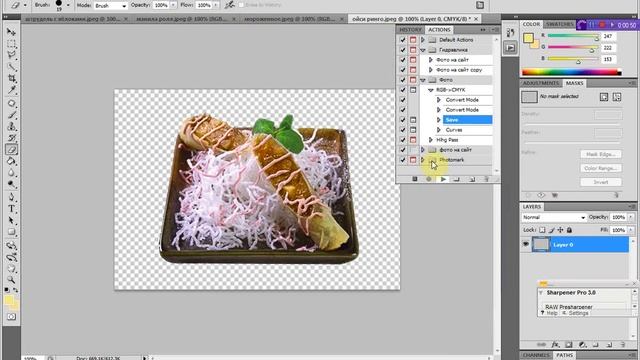Screen dimensions: 640x360
Task: Open Sharpener Pro Settings link
Action: point(576,313)
